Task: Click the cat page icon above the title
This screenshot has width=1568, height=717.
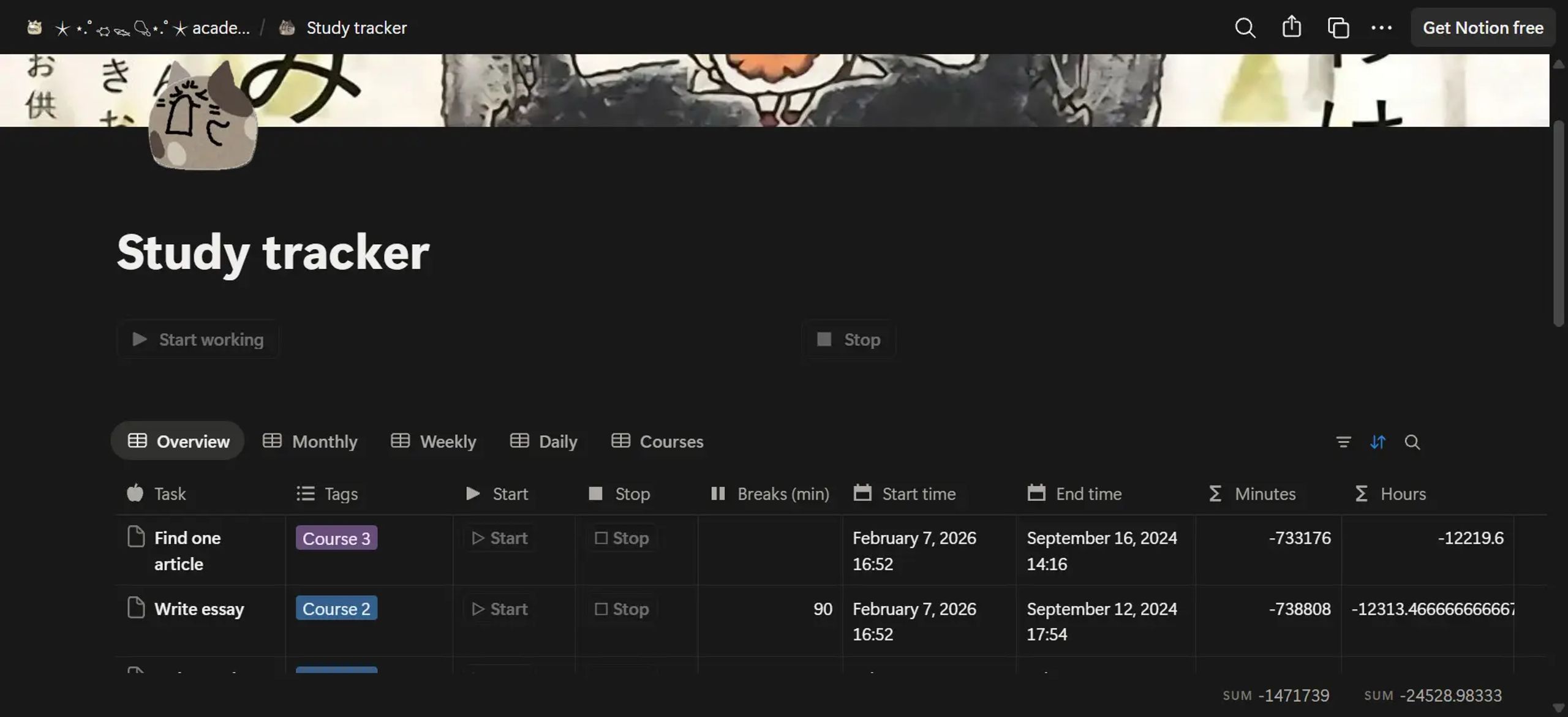Action: pos(203,115)
